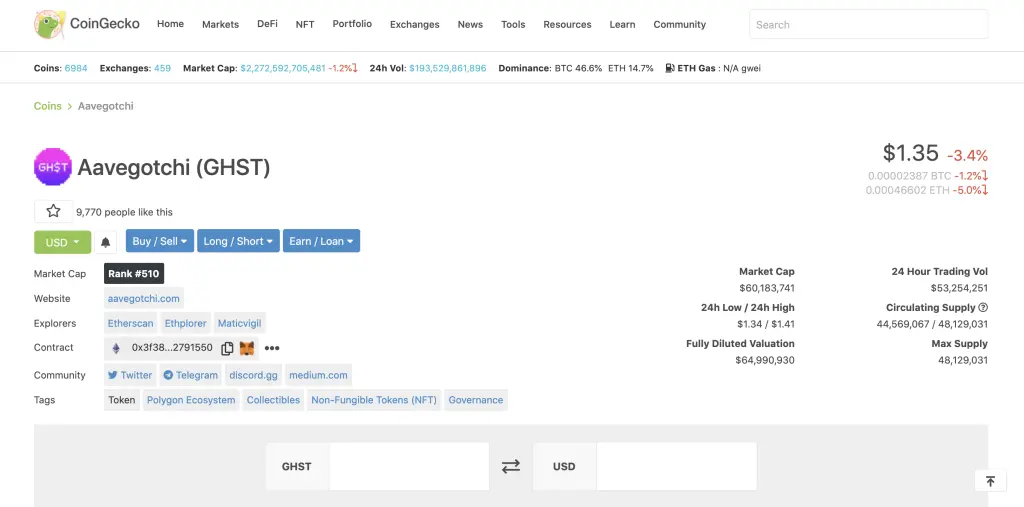1024x507 pixels.
Task: Open the Ethplorer explorer link
Action: click(x=185, y=323)
